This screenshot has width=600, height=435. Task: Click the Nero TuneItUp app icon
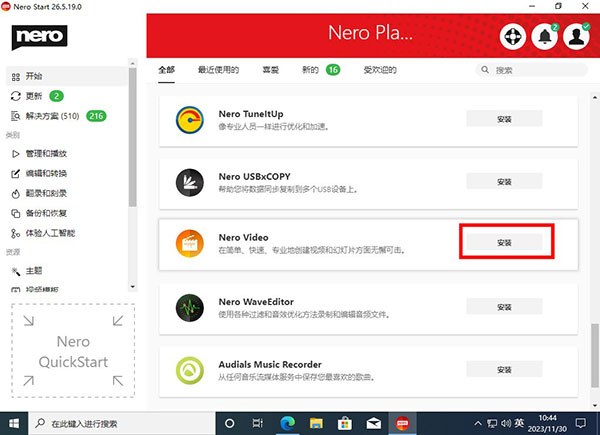point(190,120)
